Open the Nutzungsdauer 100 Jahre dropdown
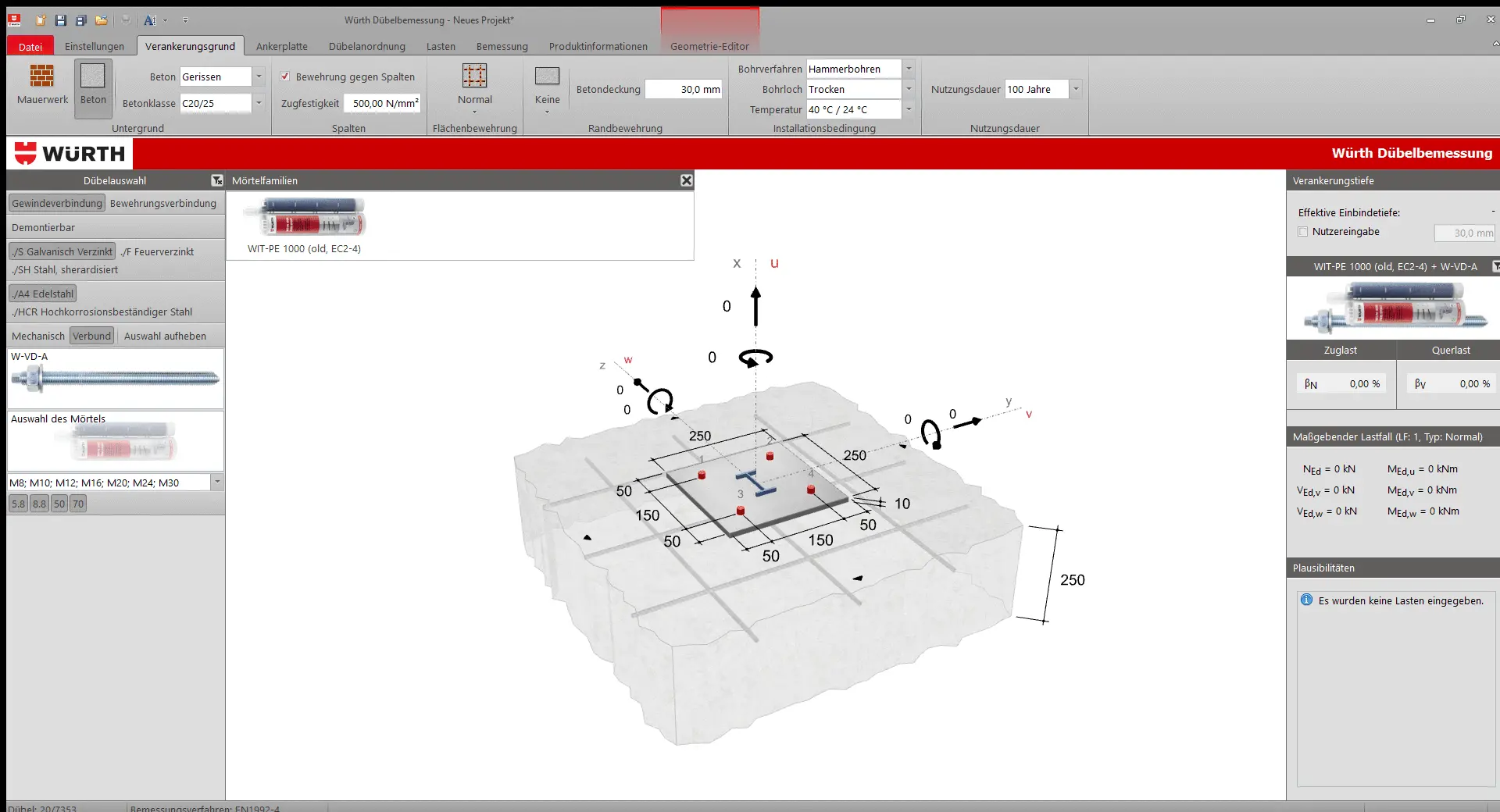 coord(1076,89)
